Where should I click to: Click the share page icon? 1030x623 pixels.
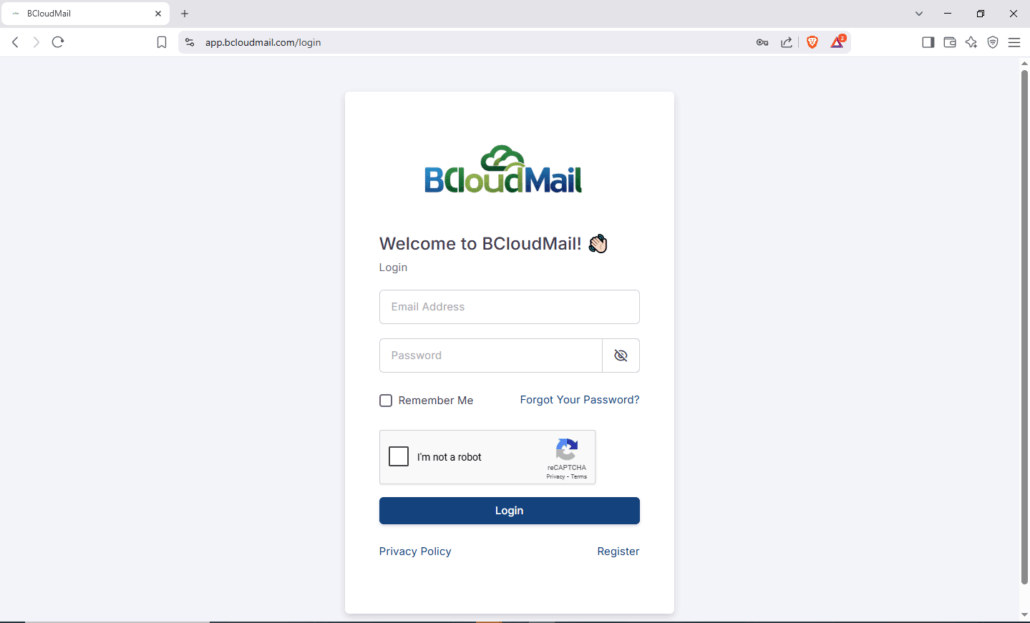786,42
